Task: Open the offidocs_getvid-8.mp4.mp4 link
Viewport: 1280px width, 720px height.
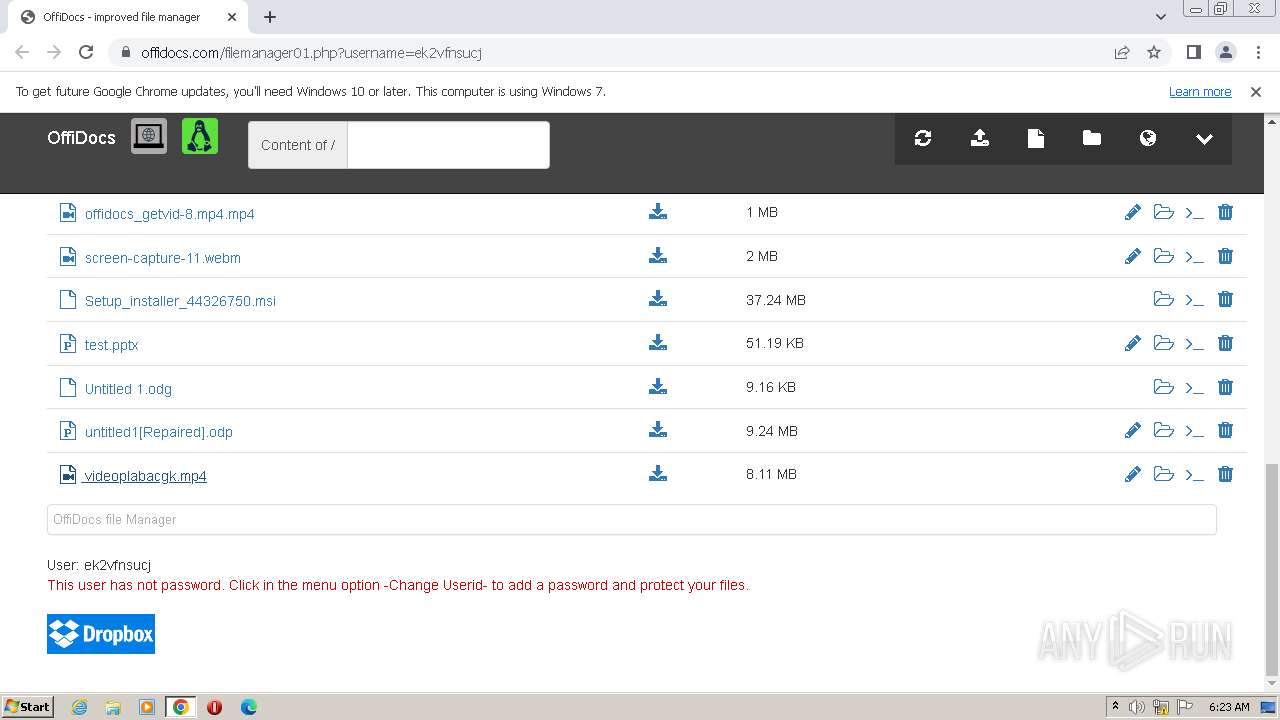Action: point(169,214)
